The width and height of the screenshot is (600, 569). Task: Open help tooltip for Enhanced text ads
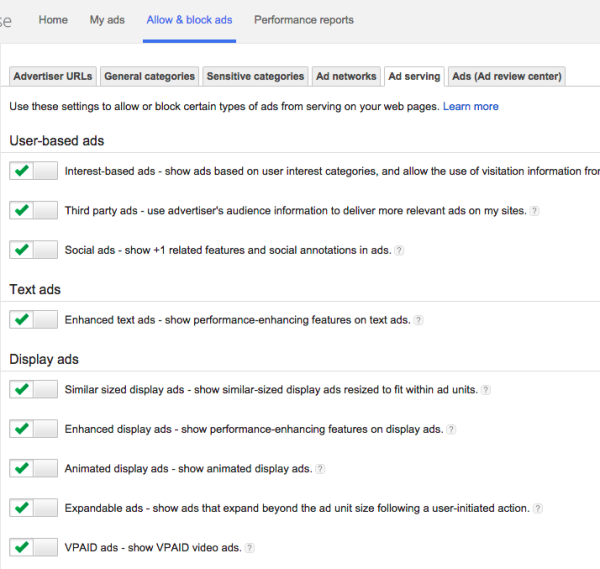pos(419,320)
